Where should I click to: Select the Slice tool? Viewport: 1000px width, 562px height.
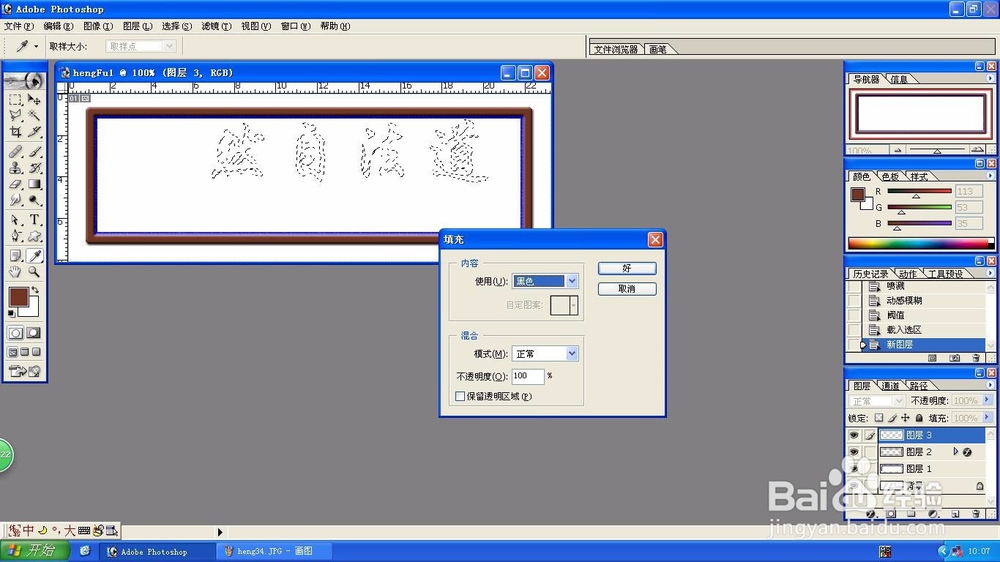34,131
